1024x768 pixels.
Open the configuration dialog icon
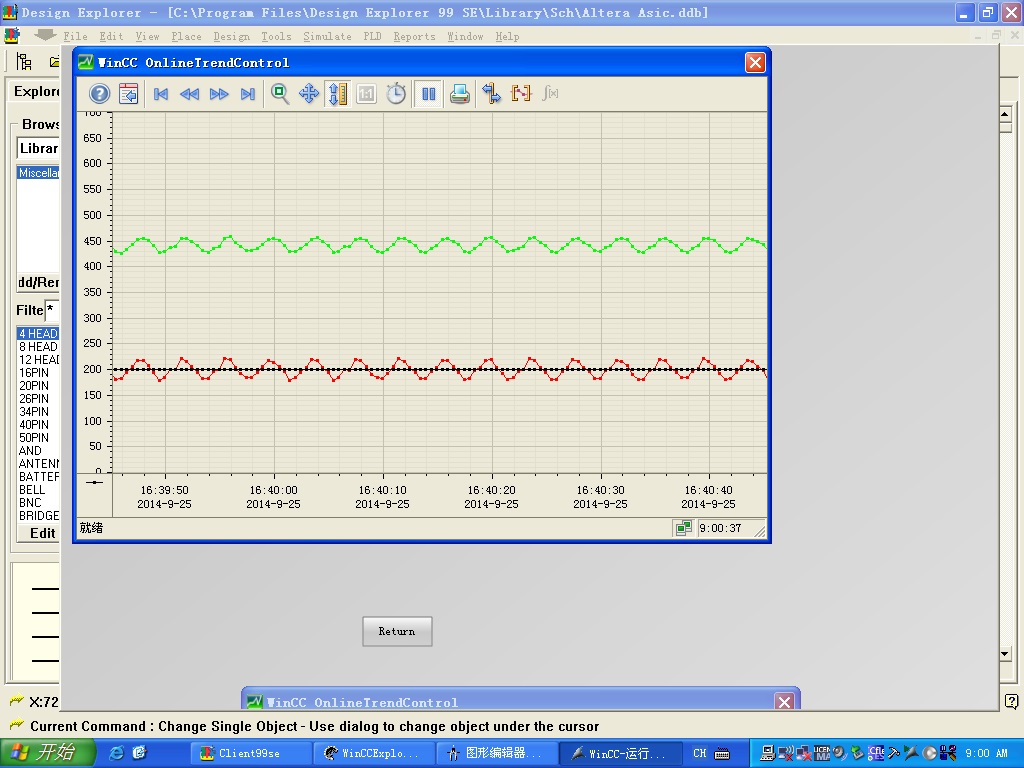(129, 94)
